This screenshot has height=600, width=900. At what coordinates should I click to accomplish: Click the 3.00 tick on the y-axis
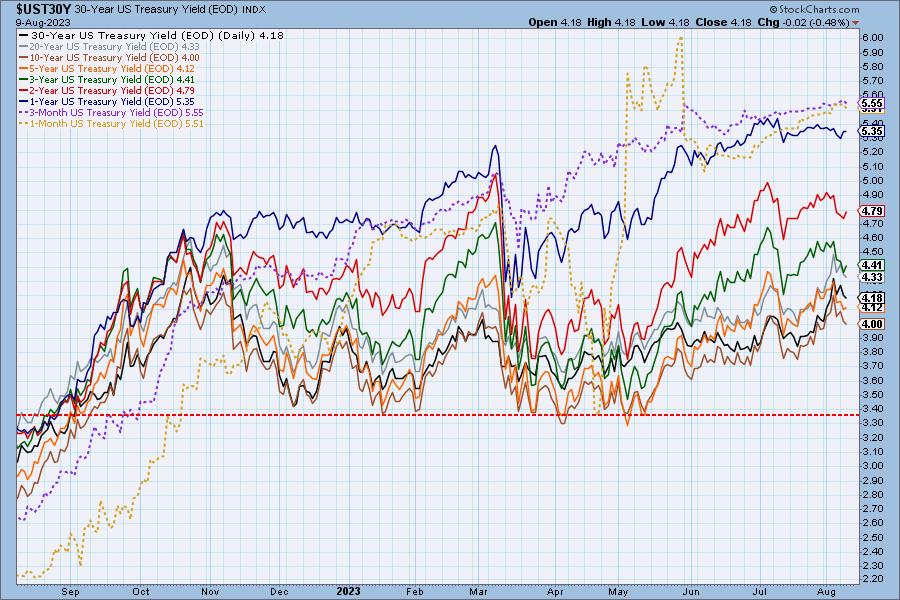(x=872, y=466)
